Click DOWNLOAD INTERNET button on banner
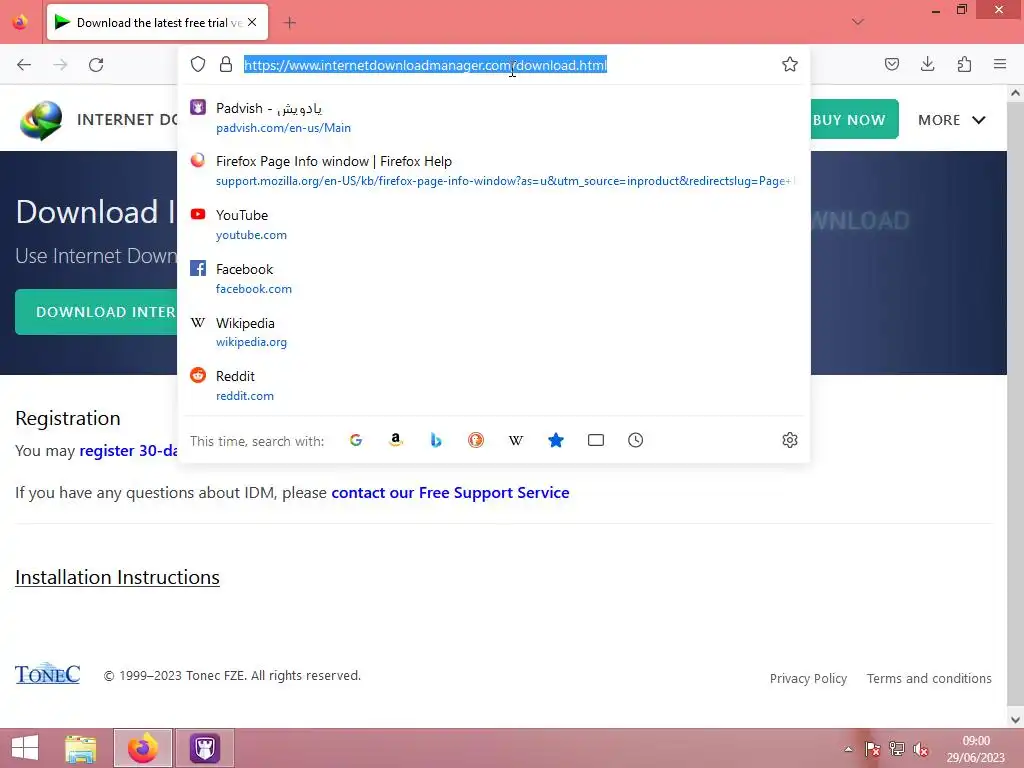 97,312
